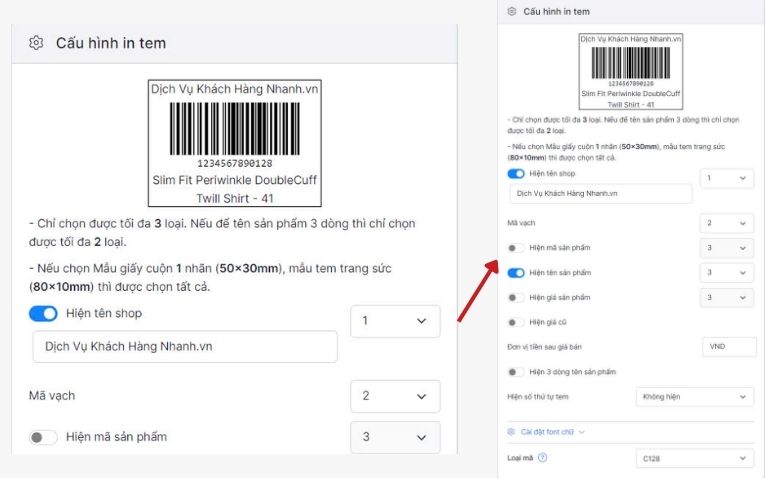The width and height of the screenshot is (765, 478).
Task: Open the Hiện tên shop order dropdown in small panel
Action: (726, 178)
